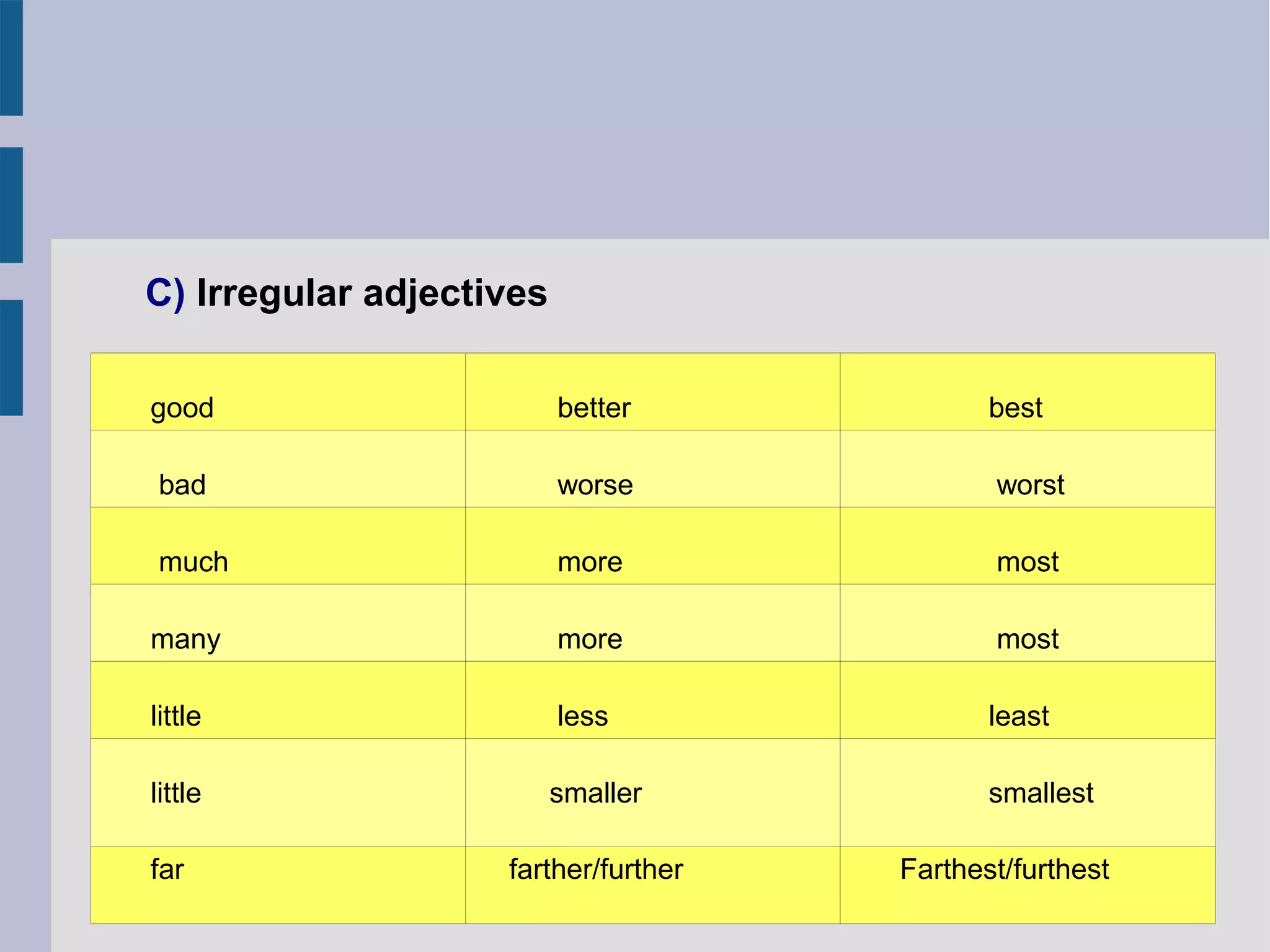Screen dimensions: 1270x952
Task: Select the "least" cell
Action: pos(1018,716)
